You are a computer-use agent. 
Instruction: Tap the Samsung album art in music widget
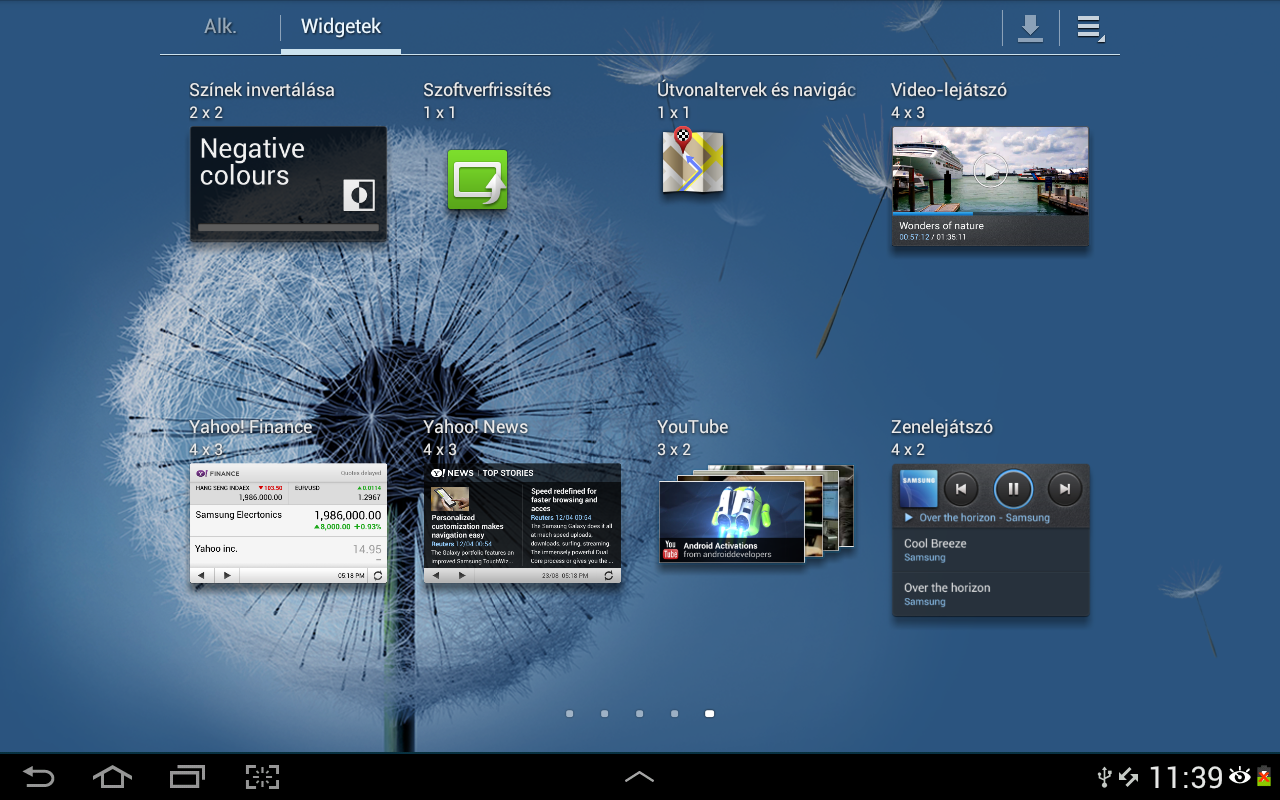click(919, 488)
